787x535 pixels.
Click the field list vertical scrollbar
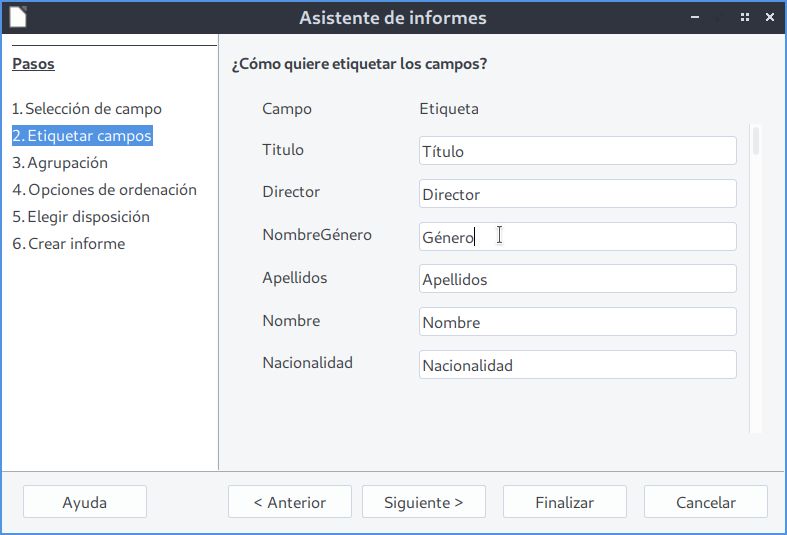pyautogui.click(x=756, y=280)
